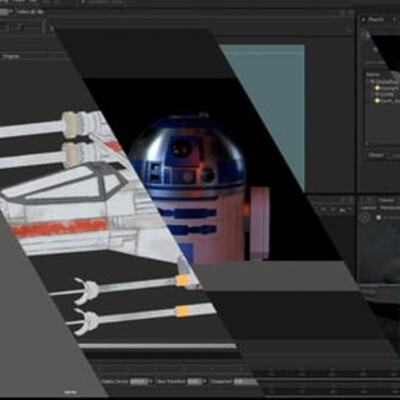This screenshot has width=400, height=400.
Task: Click the pencil edit icon above the viewport
Action: (349, 29)
